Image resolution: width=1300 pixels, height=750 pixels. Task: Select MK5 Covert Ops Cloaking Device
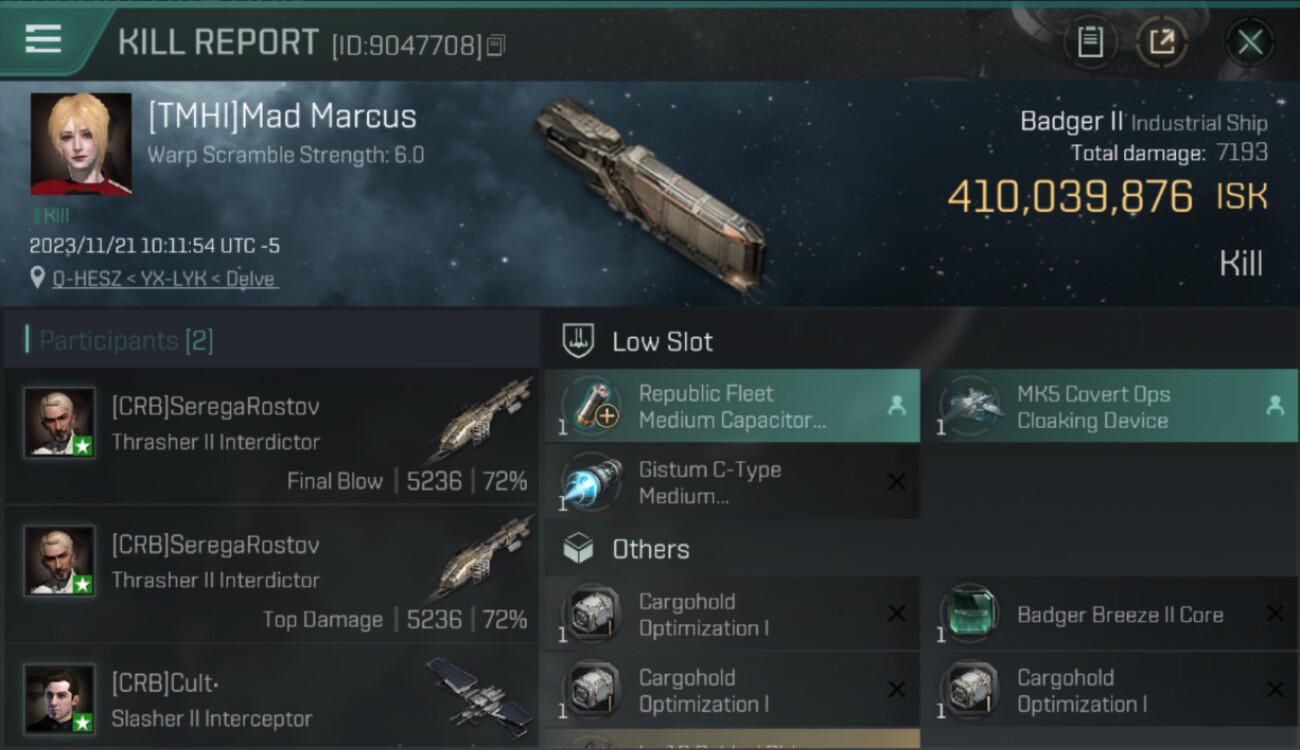point(1110,406)
